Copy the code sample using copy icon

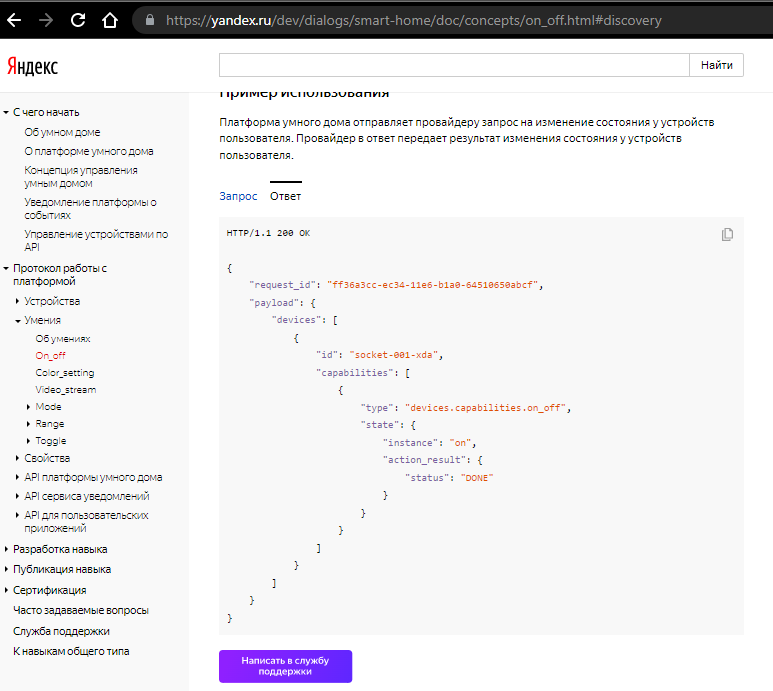(x=727, y=234)
